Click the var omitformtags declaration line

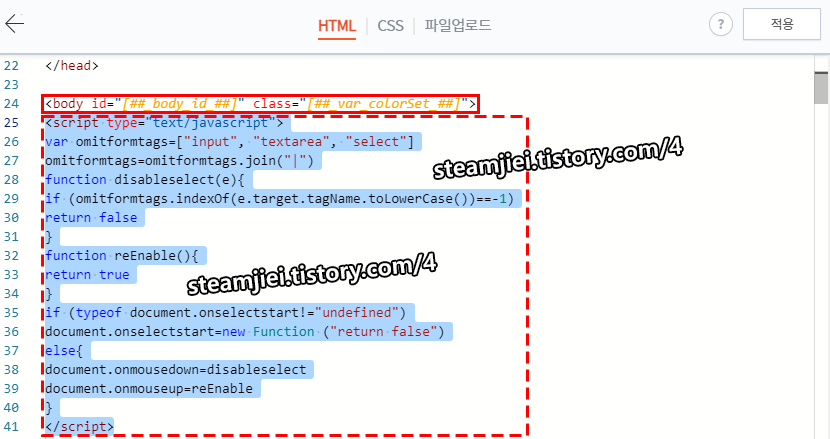[x=229, y=142]
